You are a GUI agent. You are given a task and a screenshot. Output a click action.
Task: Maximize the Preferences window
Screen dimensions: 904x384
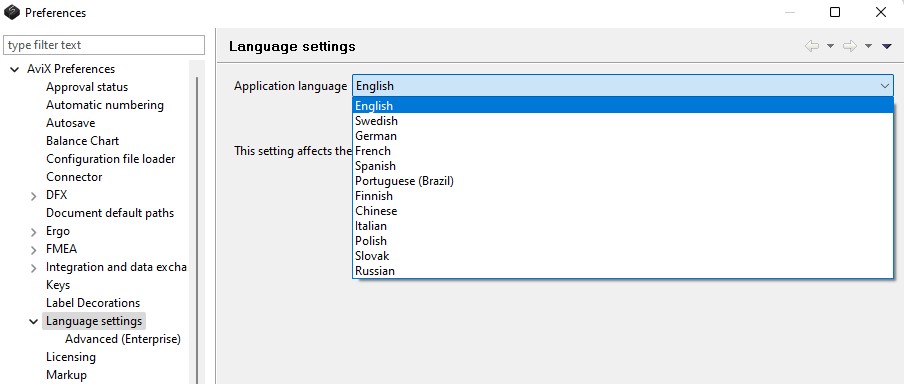835,12
